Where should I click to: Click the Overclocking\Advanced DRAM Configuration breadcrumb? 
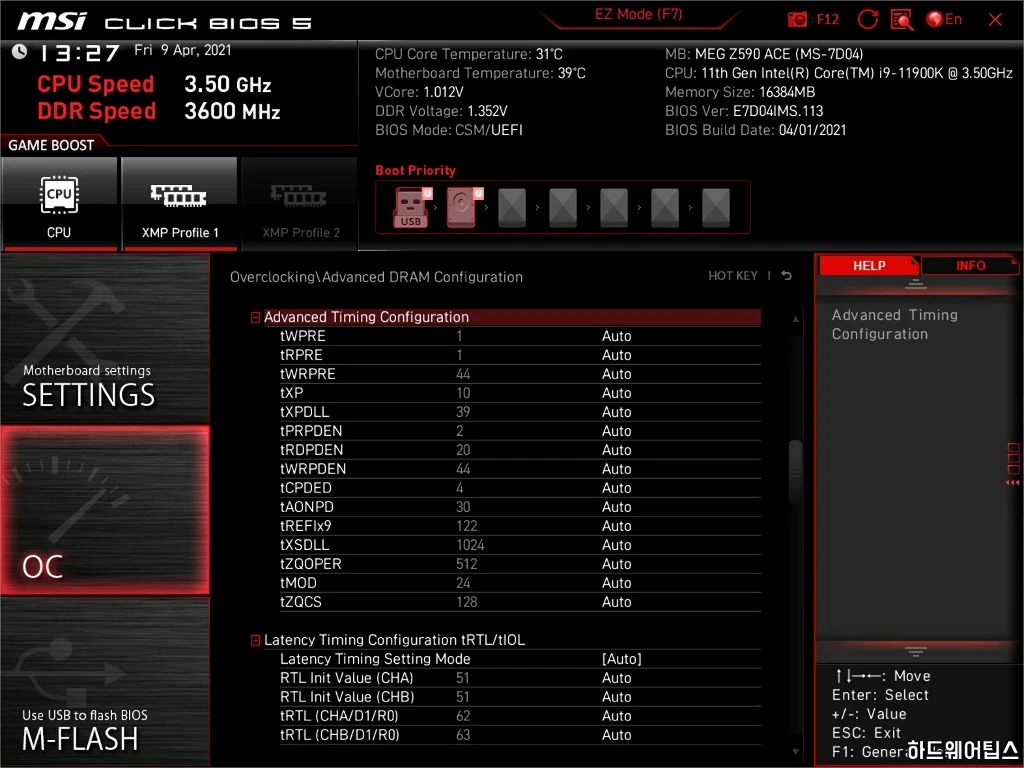[376, 276]
